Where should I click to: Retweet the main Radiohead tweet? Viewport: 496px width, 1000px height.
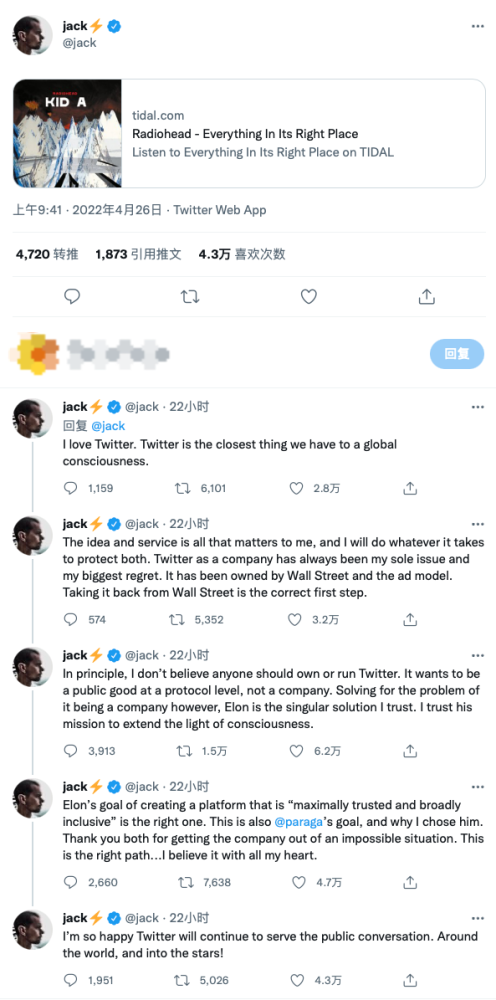coord(190,296)
